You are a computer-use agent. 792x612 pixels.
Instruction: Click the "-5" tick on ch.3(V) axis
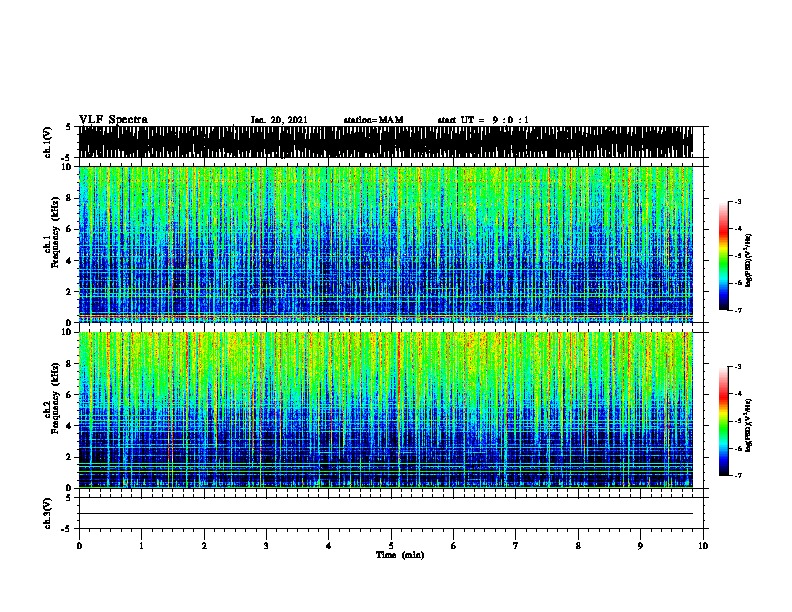(66, 529)
